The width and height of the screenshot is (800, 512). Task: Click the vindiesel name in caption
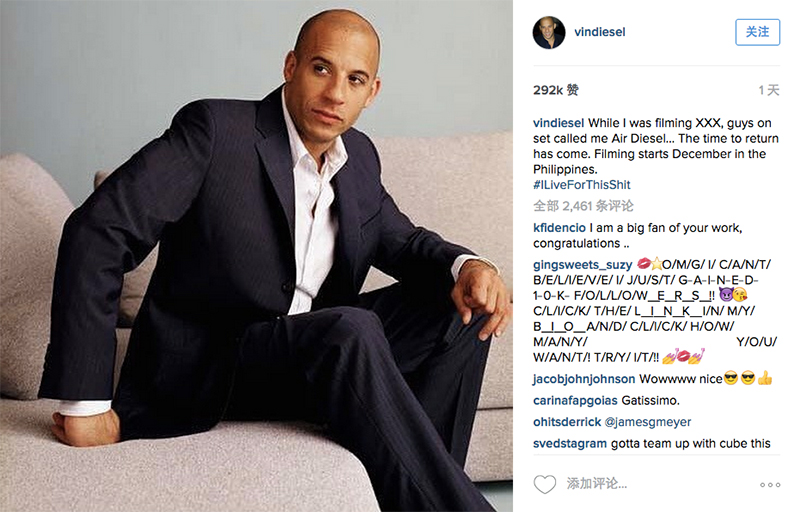point(559,123)
